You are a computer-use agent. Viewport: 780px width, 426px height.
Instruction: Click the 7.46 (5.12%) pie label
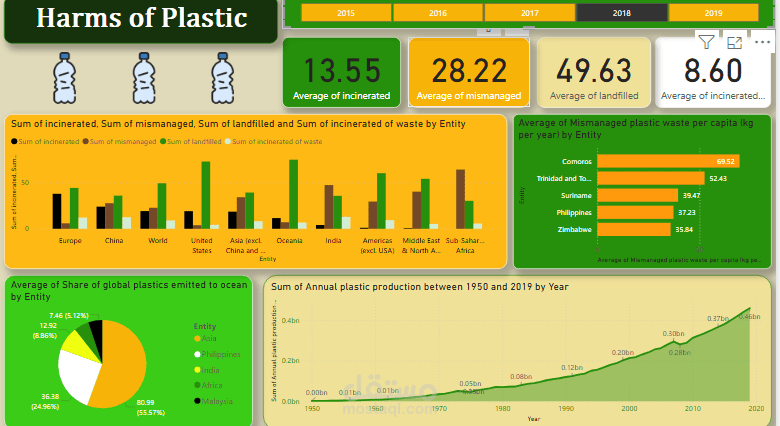(69, 316)
